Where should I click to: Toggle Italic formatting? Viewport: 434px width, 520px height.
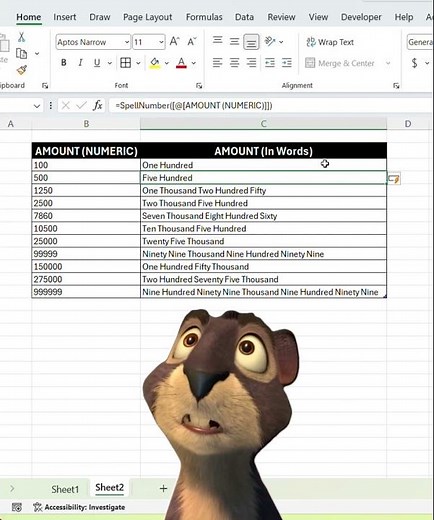[80, 63]
